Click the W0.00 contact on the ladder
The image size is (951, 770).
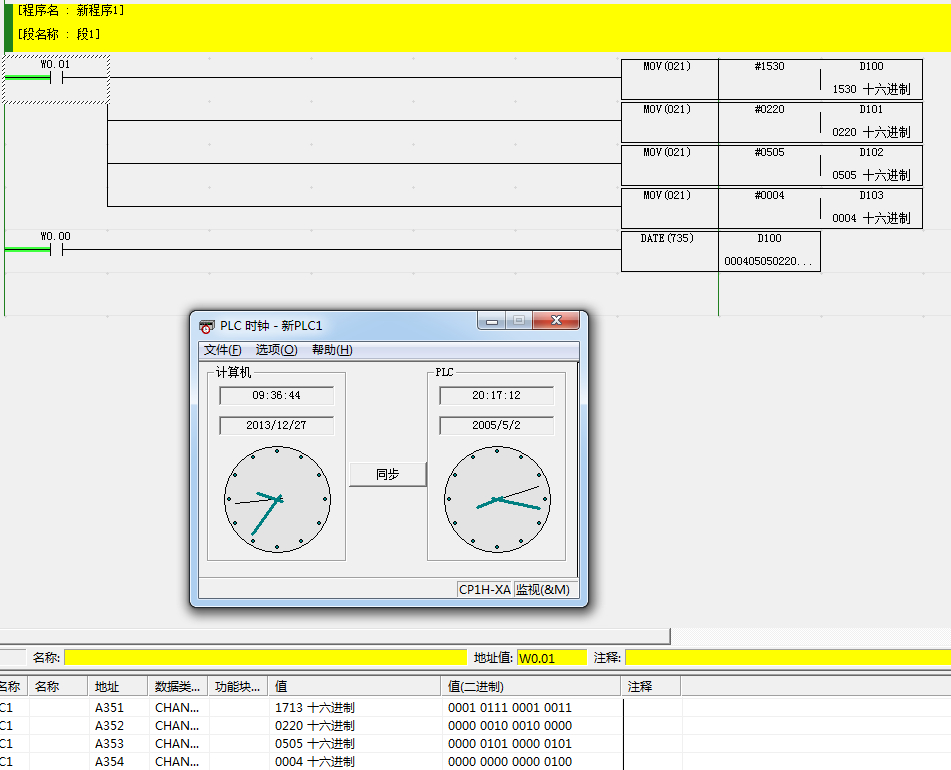pyautogui.click(x=56, y=250)
